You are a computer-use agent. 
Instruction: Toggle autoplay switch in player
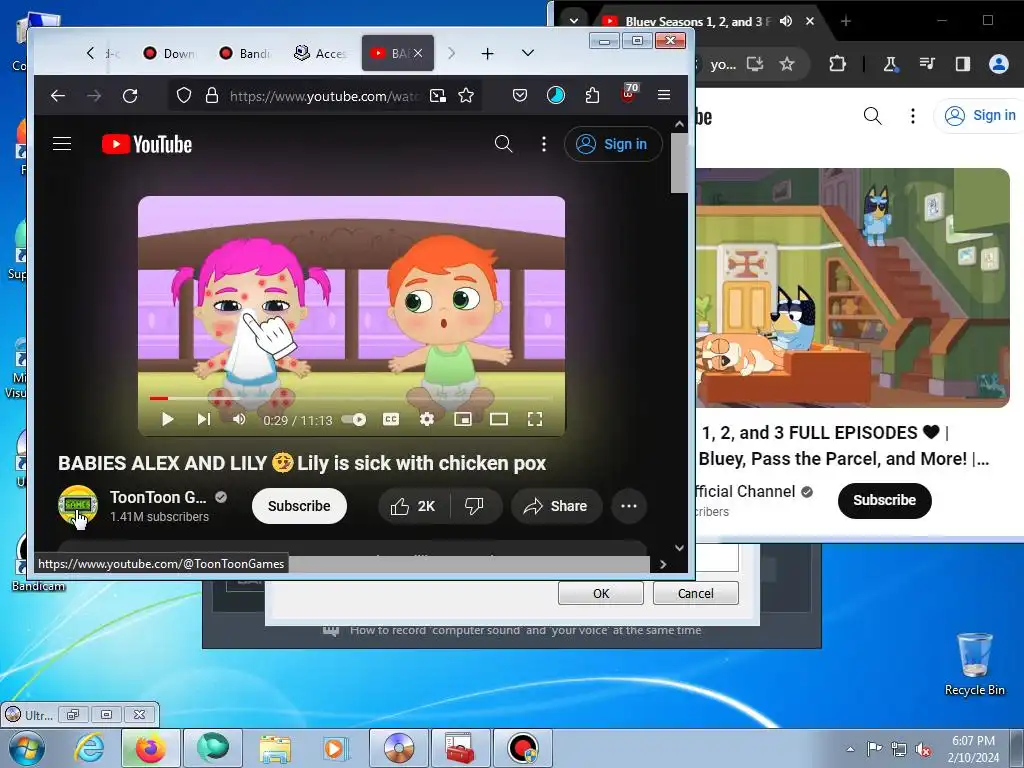[x=355, y=419]
